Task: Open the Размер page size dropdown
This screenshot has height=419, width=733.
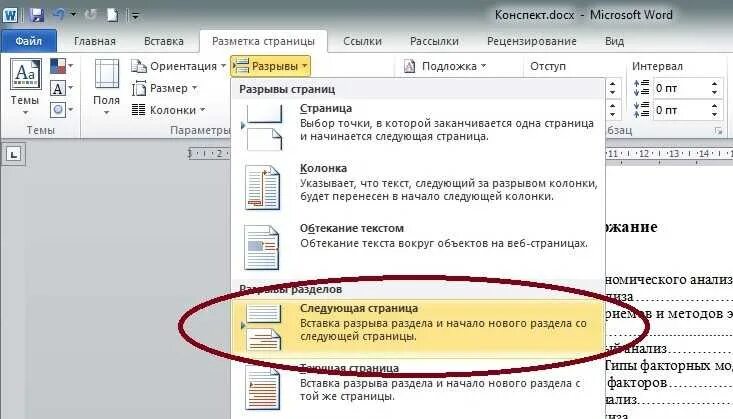Action: 165,88
